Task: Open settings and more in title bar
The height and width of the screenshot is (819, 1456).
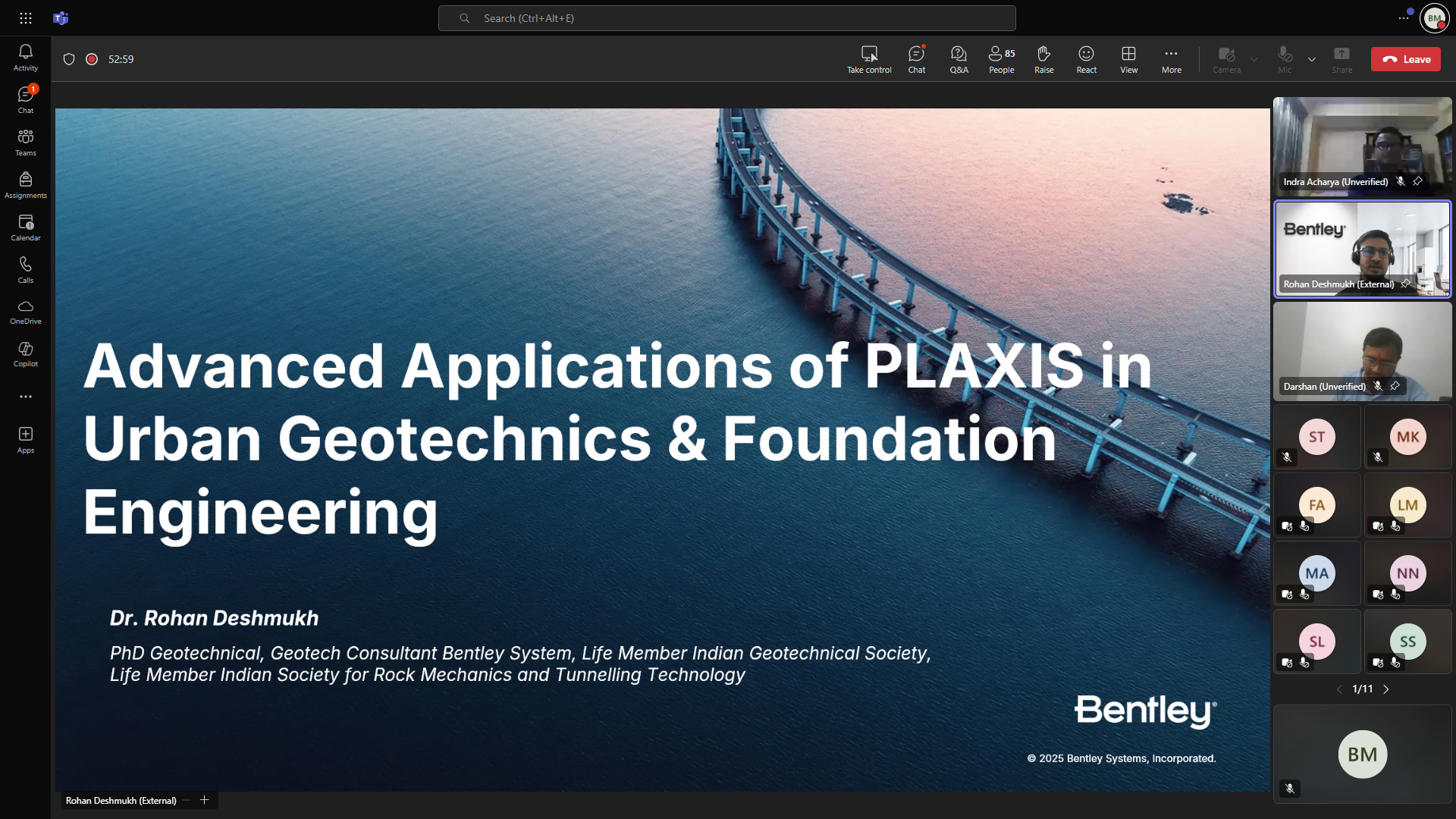Action: (1404, 17)
